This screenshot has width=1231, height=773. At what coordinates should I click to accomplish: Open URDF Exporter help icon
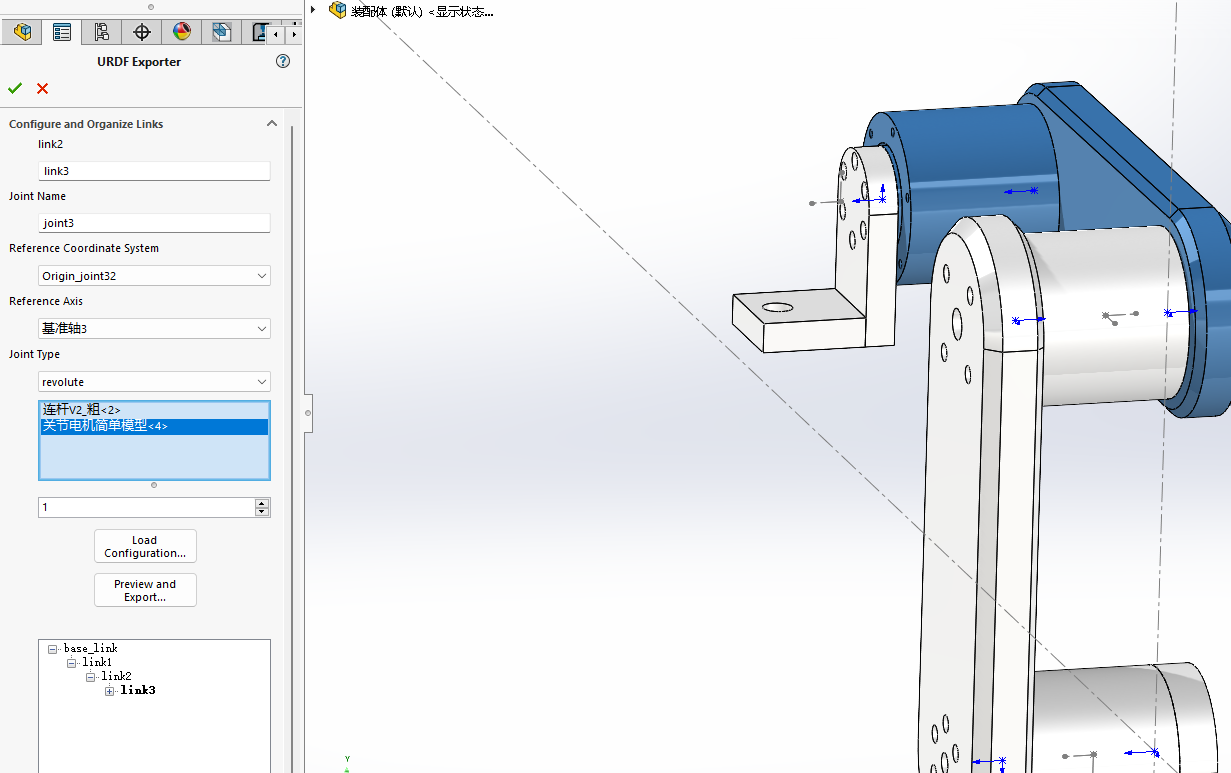[283, 61]
